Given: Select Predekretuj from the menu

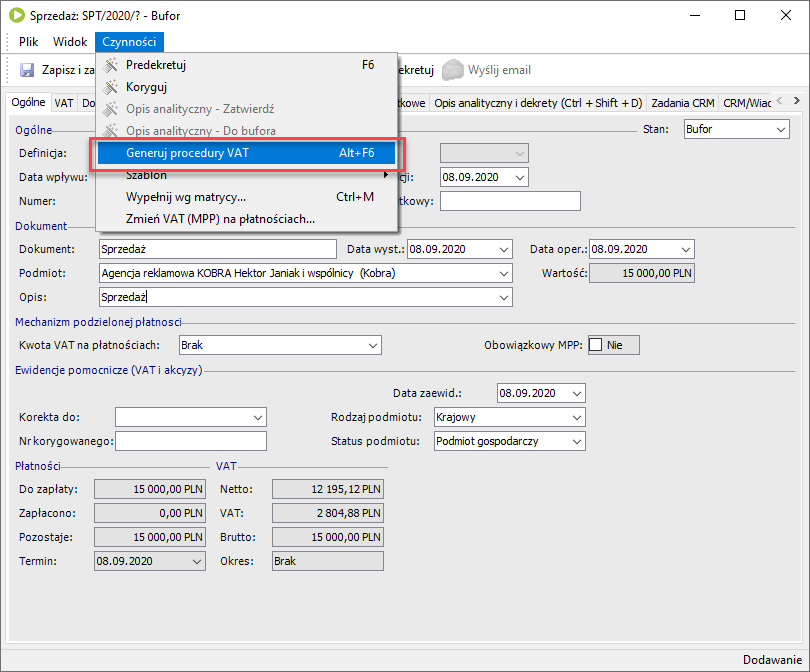Looking at the screenshot, I should coord(246,65).
